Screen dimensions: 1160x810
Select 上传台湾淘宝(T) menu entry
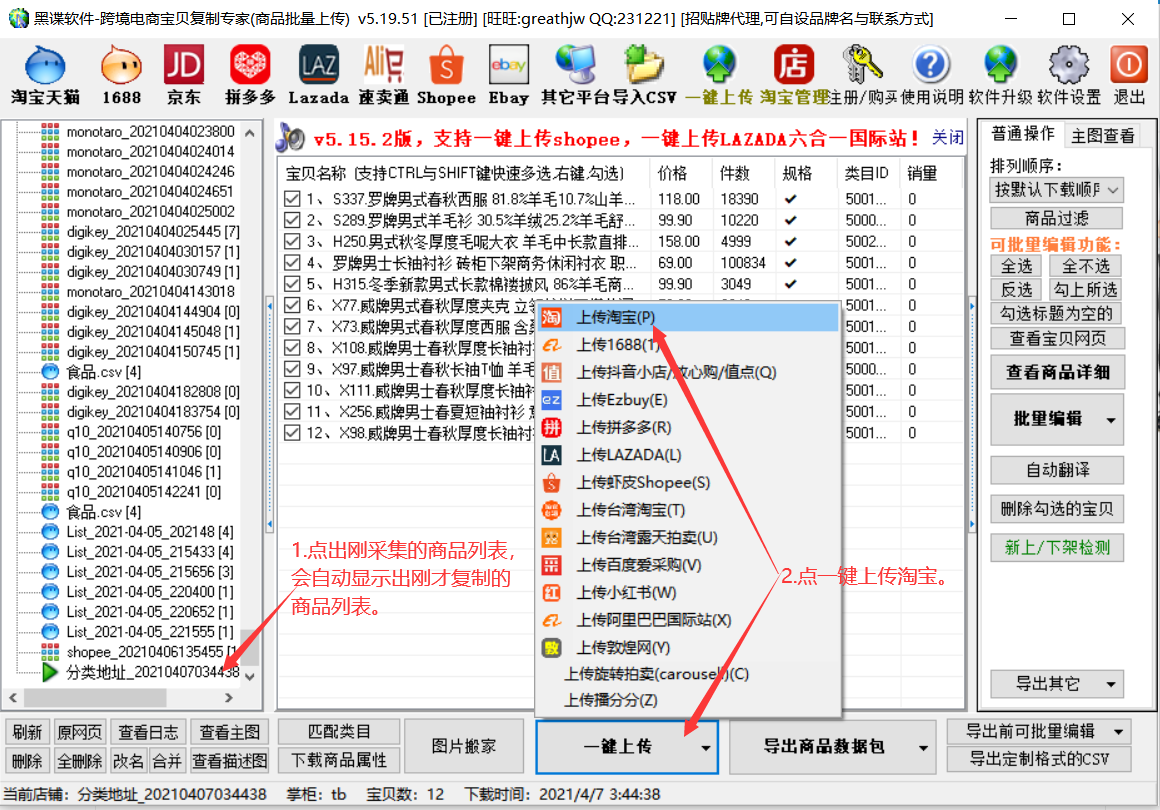689,510
